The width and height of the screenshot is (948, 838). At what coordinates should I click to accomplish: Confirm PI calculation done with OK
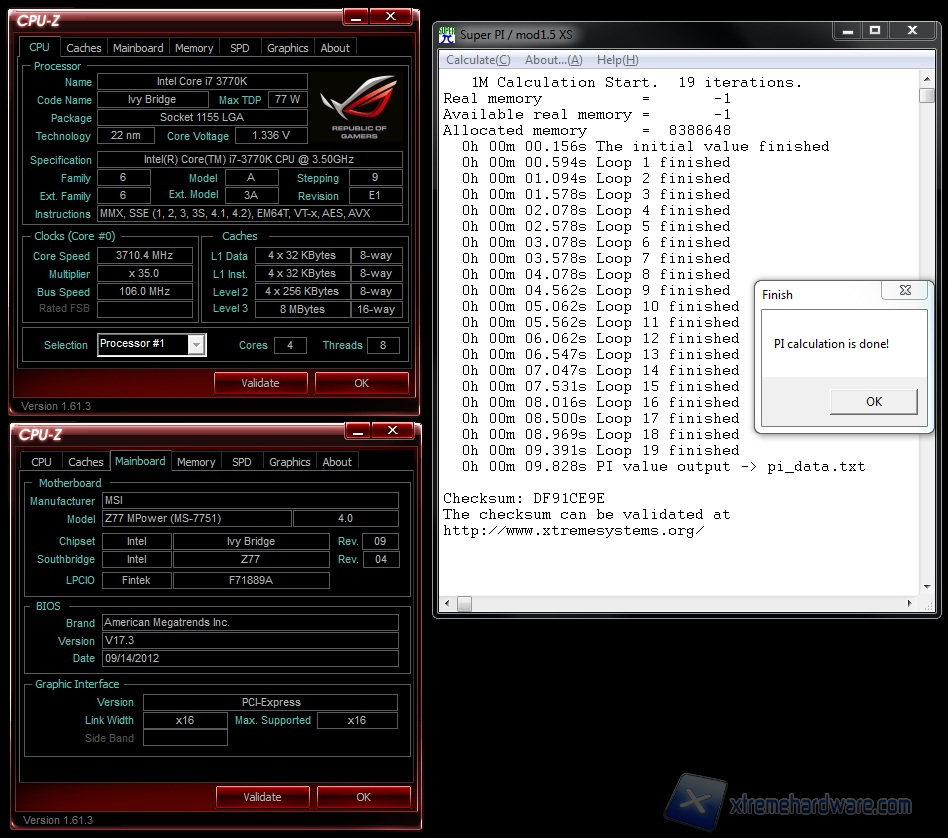pyautogui.click(x=873, y=401)
